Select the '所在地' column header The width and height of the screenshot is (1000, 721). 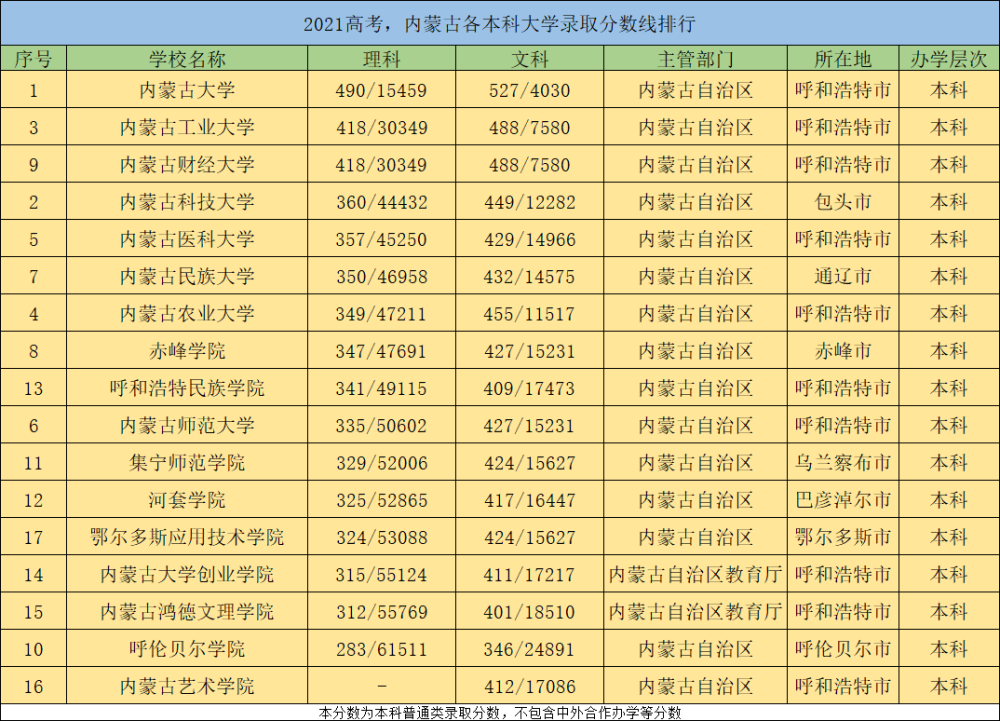point(842,59)
